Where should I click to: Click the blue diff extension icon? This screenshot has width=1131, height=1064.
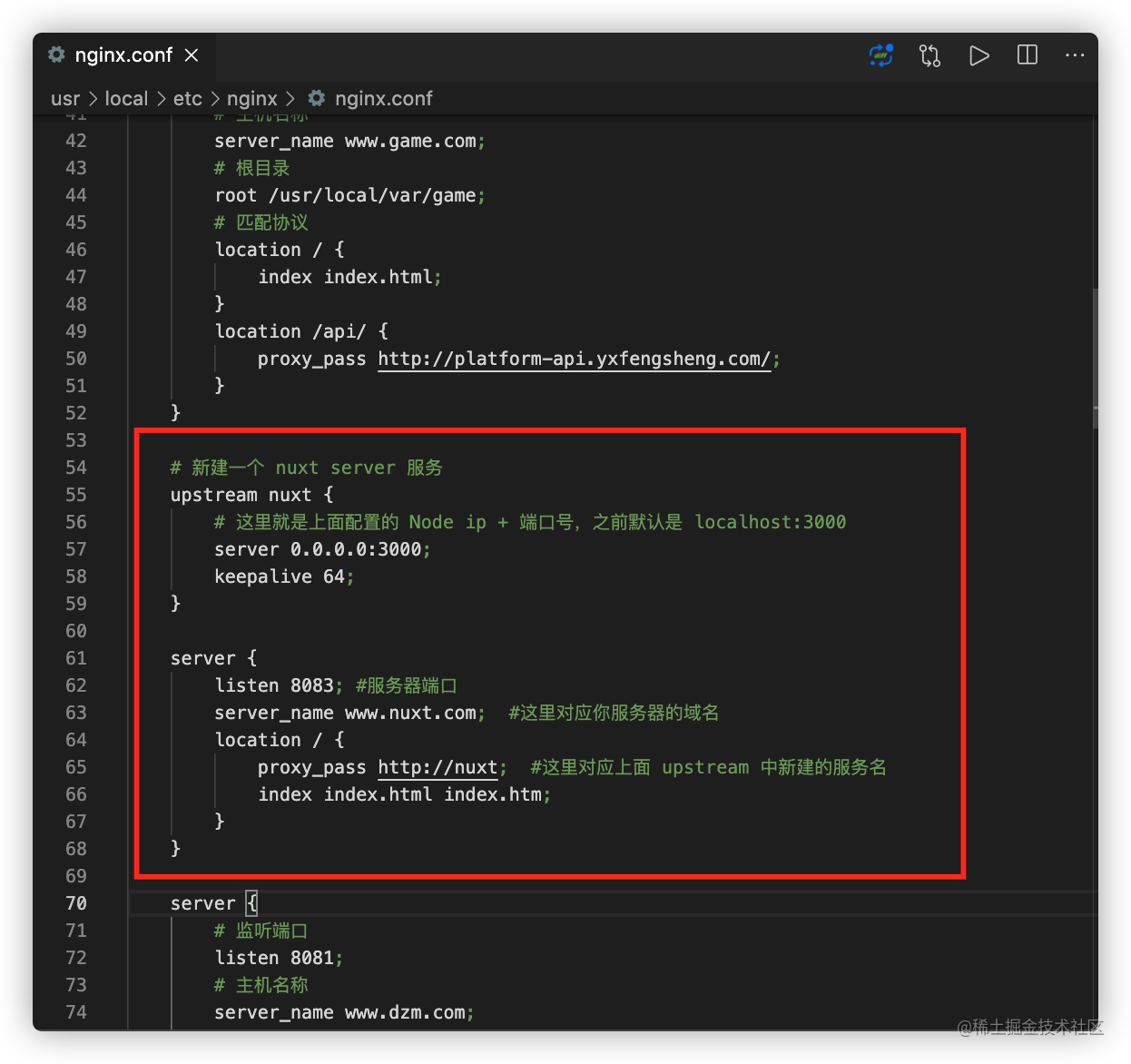click(x=880, y=55)
